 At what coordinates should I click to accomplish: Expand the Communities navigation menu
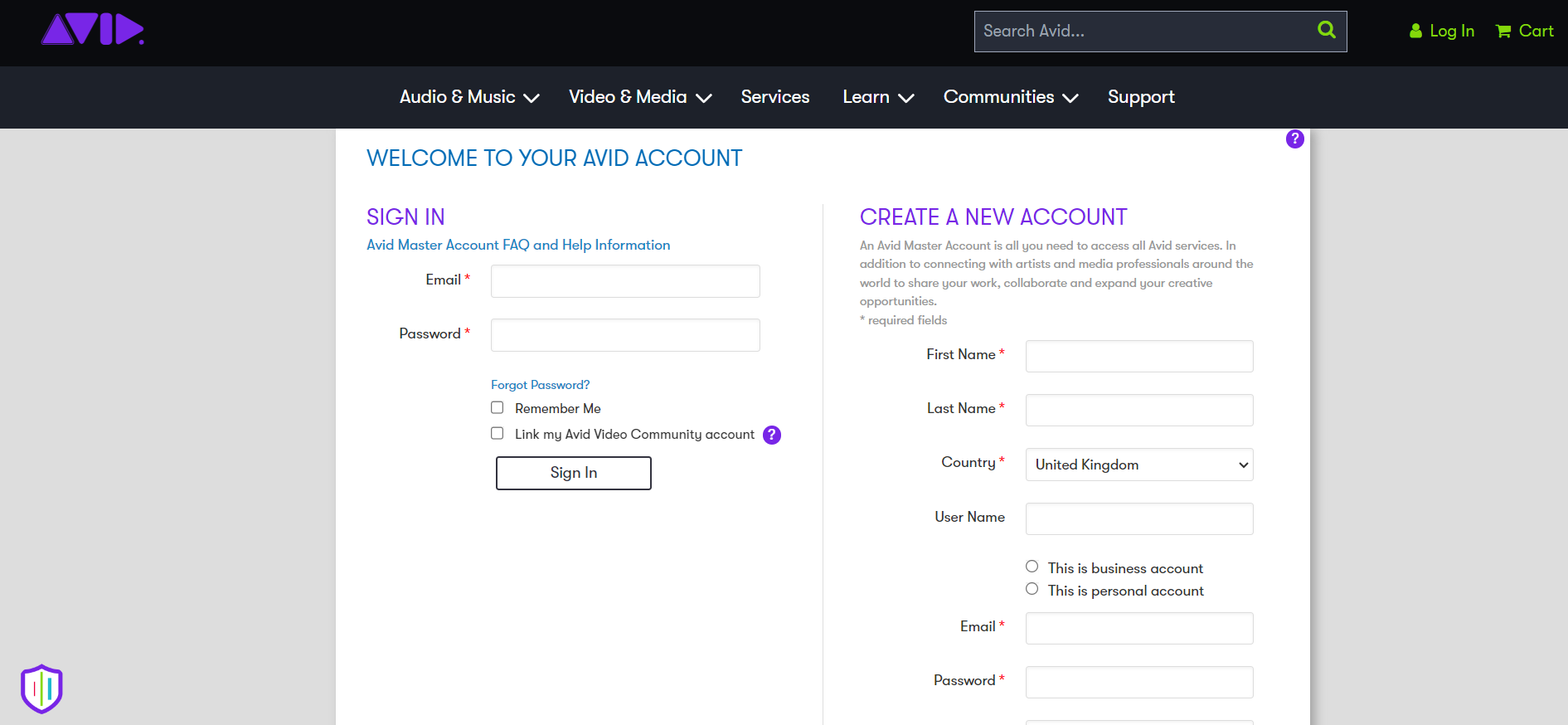coord(1011,97)
